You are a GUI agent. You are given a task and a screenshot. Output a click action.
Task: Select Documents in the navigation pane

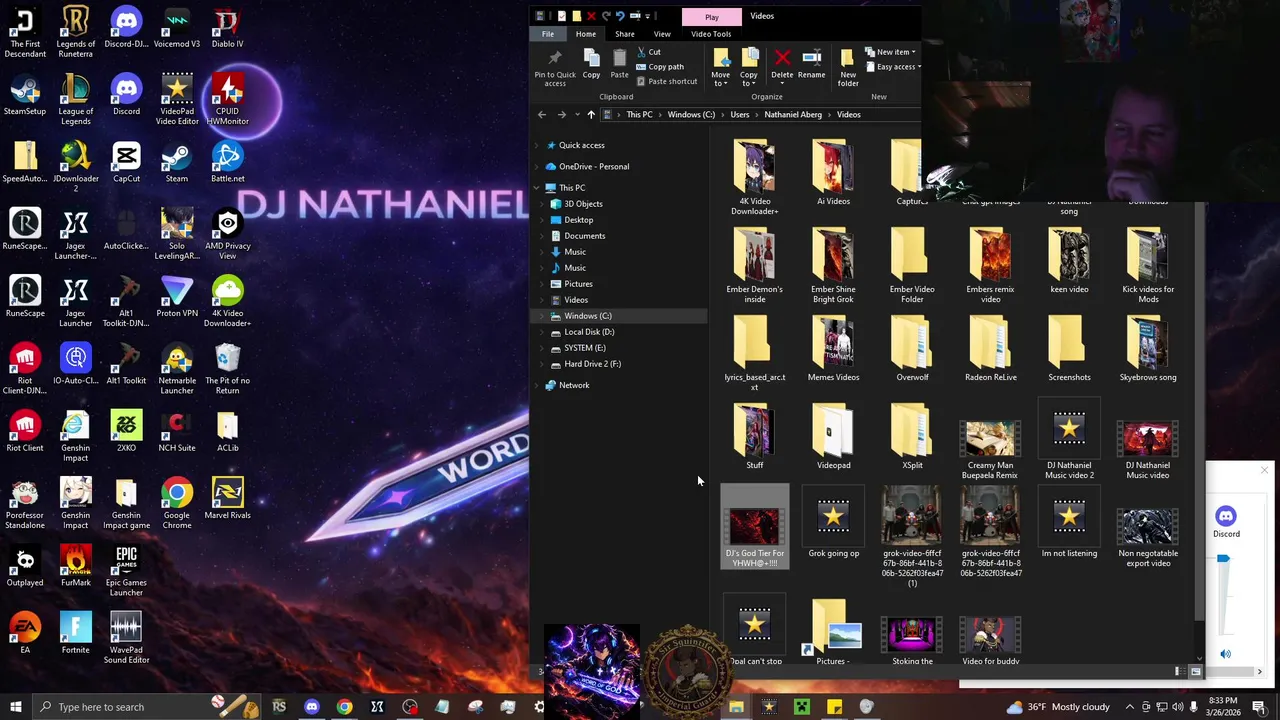click(584, 236)
